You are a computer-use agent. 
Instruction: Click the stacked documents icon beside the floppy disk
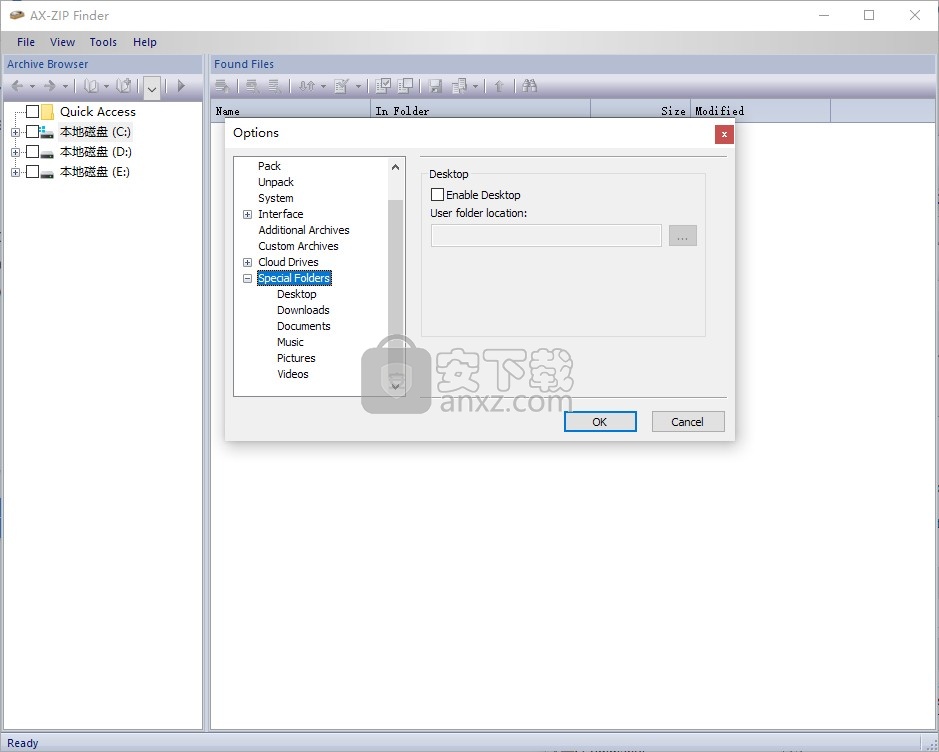tap(459, 86)
